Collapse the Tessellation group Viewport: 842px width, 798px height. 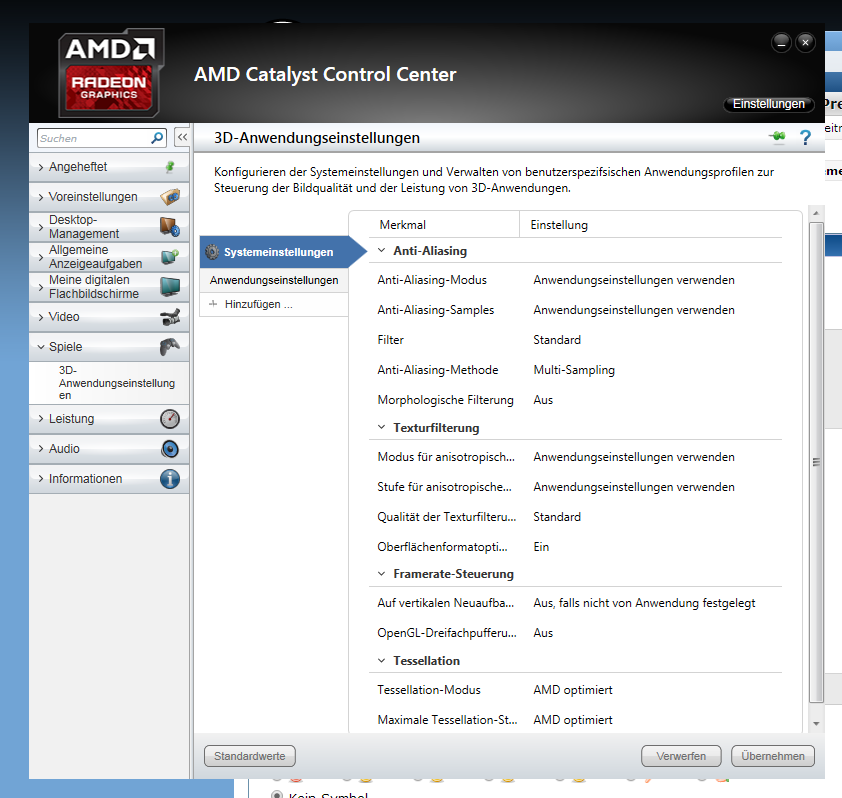[x=382, y=661]
